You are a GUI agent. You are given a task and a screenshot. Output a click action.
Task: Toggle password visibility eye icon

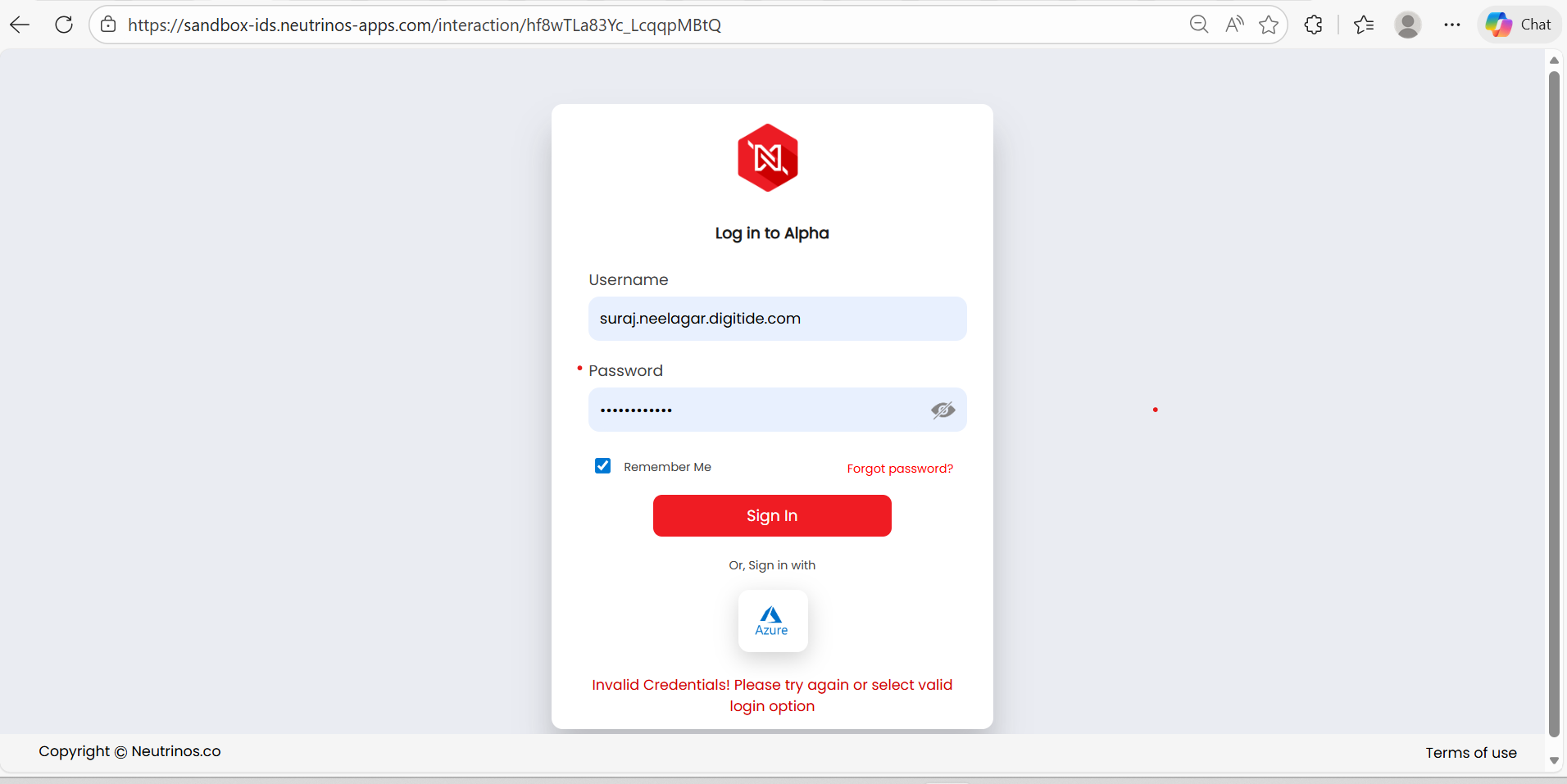(943, 410)
